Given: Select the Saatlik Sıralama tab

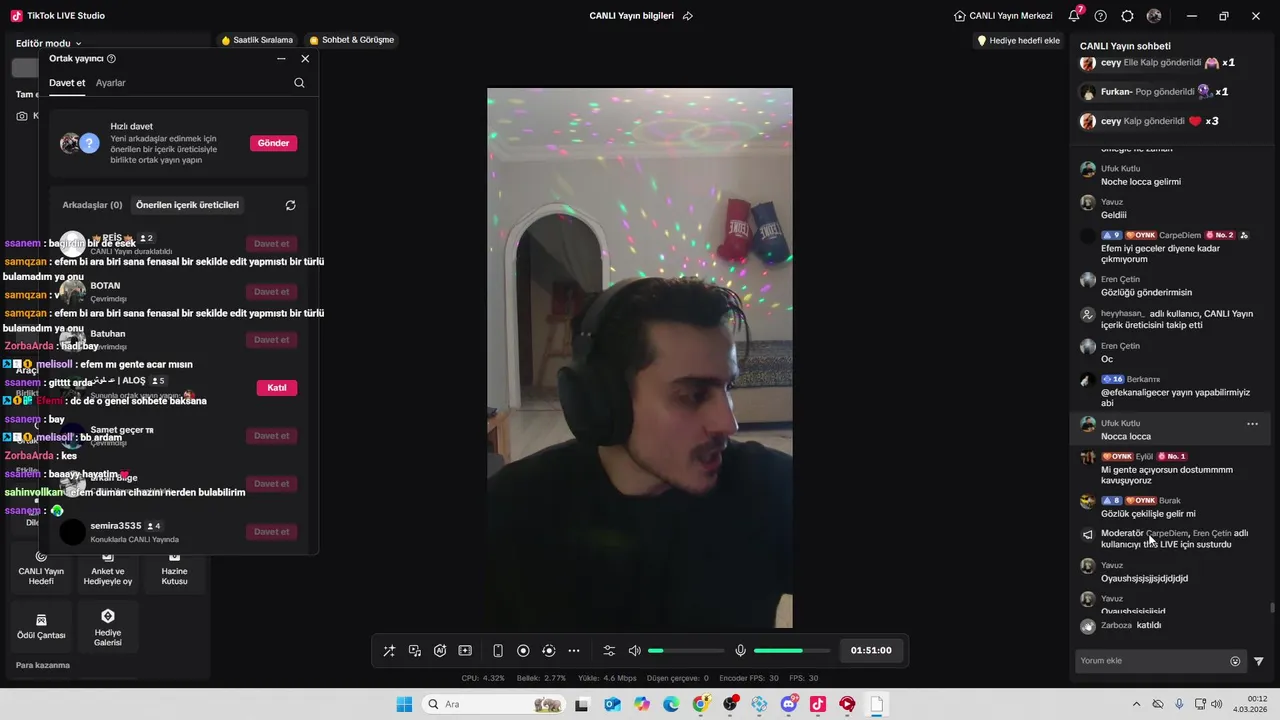Looking at the screenshot, I should (x=257, y=40).
